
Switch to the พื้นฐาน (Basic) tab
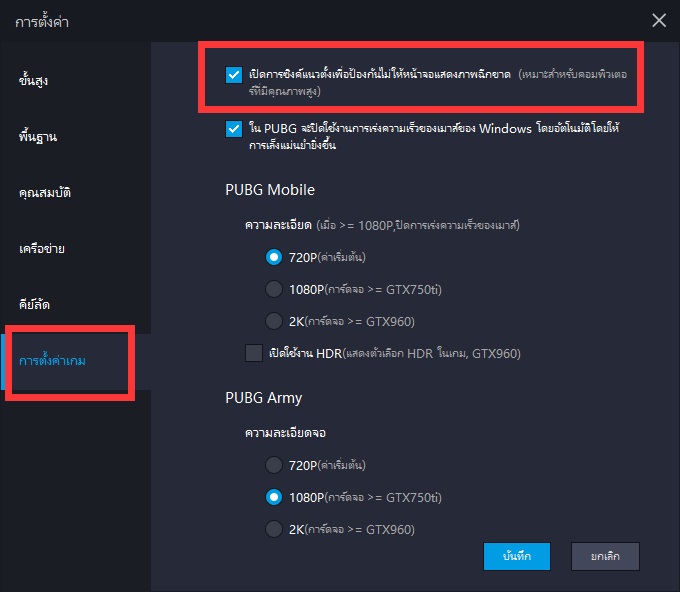pyautogui.click(x=37, y=135)
